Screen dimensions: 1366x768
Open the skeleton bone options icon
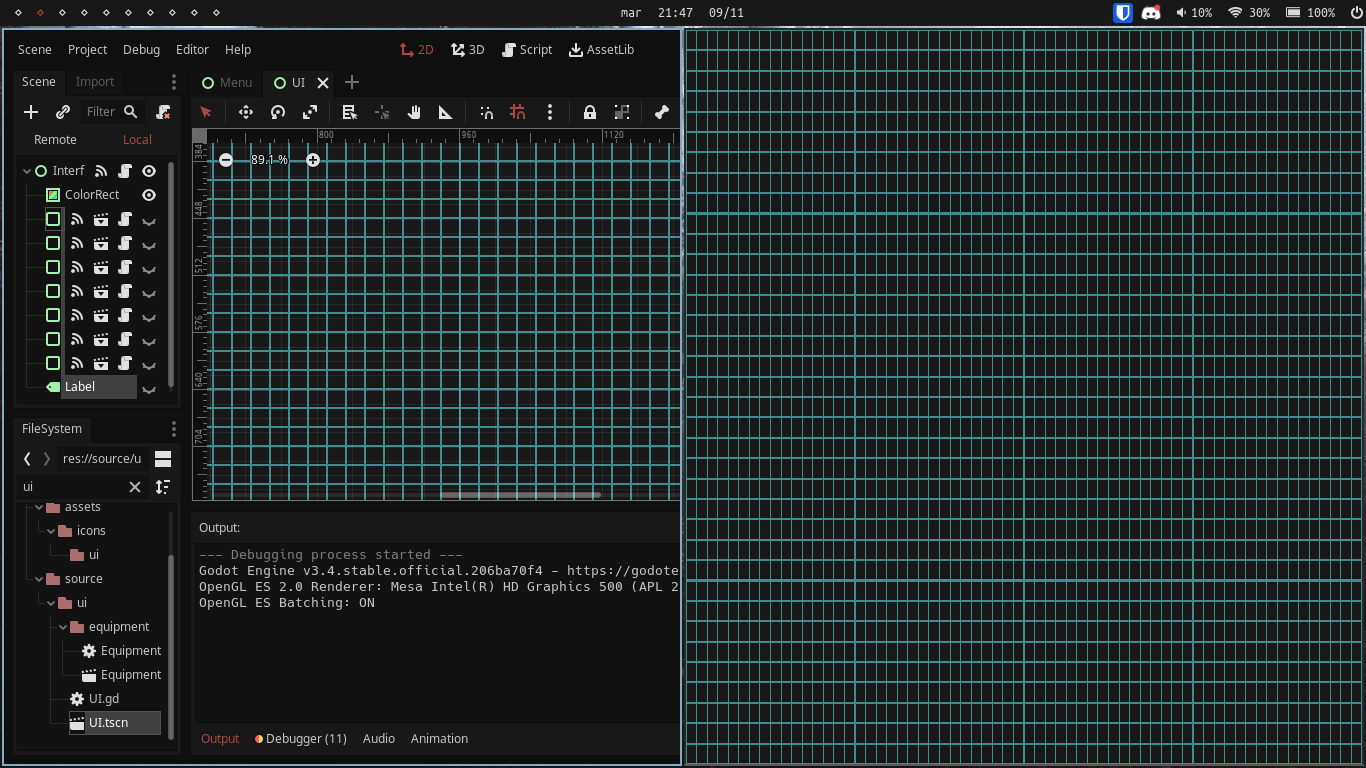click(661, 112)
